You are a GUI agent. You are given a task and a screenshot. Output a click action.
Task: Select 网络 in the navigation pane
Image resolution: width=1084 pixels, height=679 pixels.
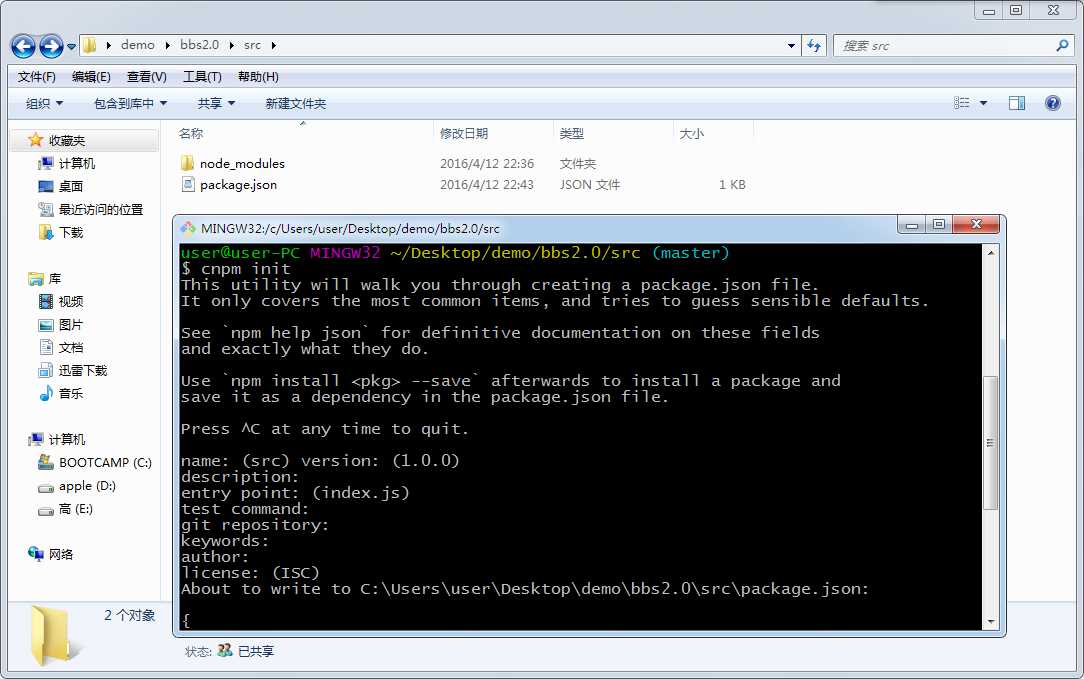point(61,555)
